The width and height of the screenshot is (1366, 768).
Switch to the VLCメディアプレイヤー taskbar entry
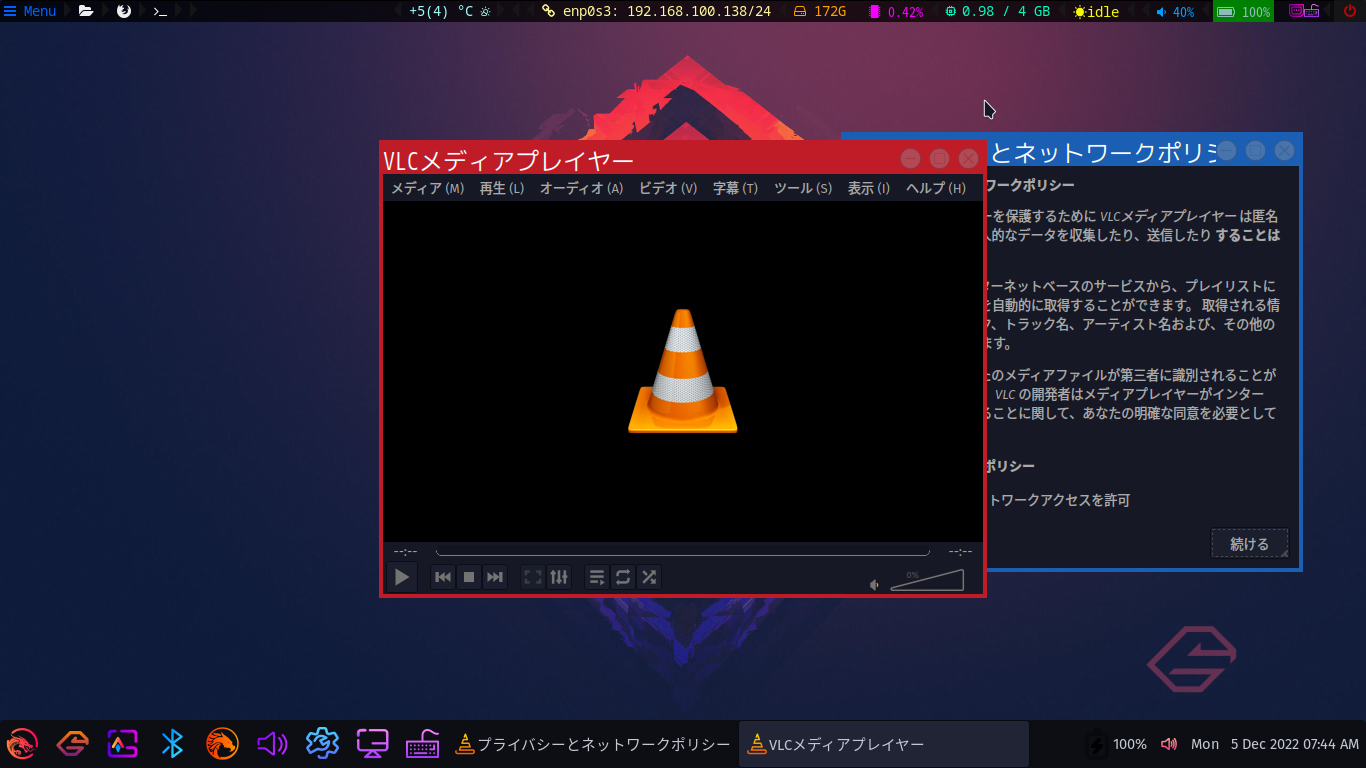(x=884, y=744)
